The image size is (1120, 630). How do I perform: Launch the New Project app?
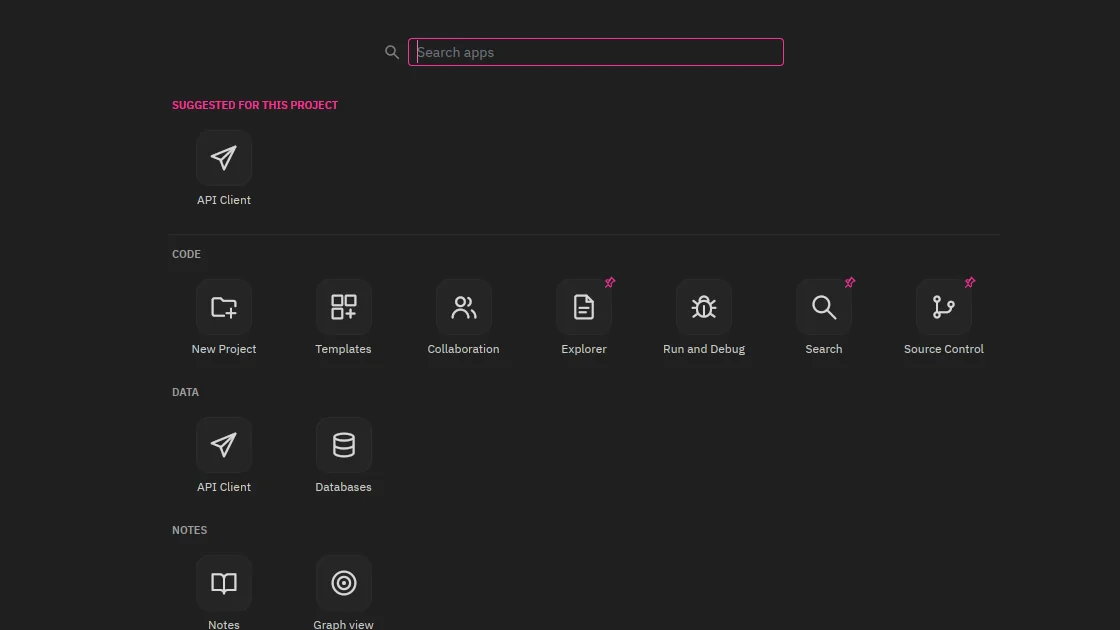[x=224, y=307]
